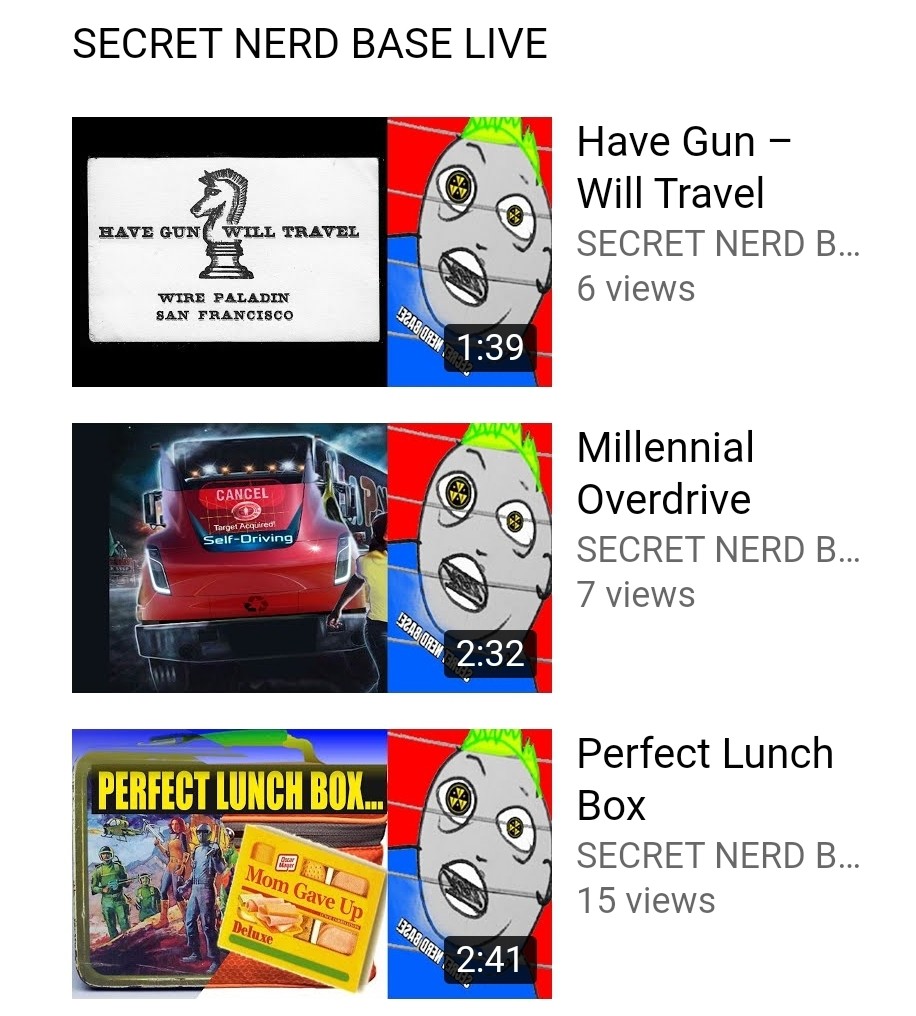Image resolution: width=916 pixels, height=1016 pixels.
Task: Click the 1:39 duration badge
Action: click(x=490, y=347)
